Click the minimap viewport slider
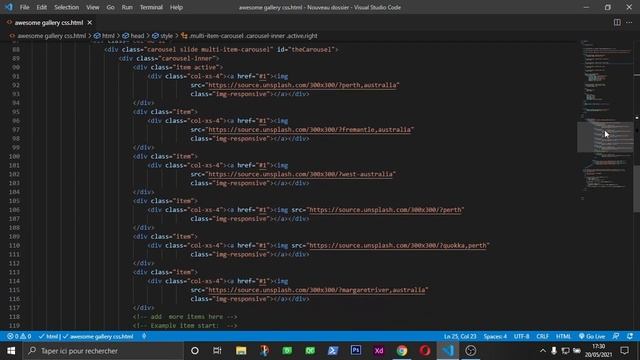Screen dimensions: 640x360 click(605, 137)
